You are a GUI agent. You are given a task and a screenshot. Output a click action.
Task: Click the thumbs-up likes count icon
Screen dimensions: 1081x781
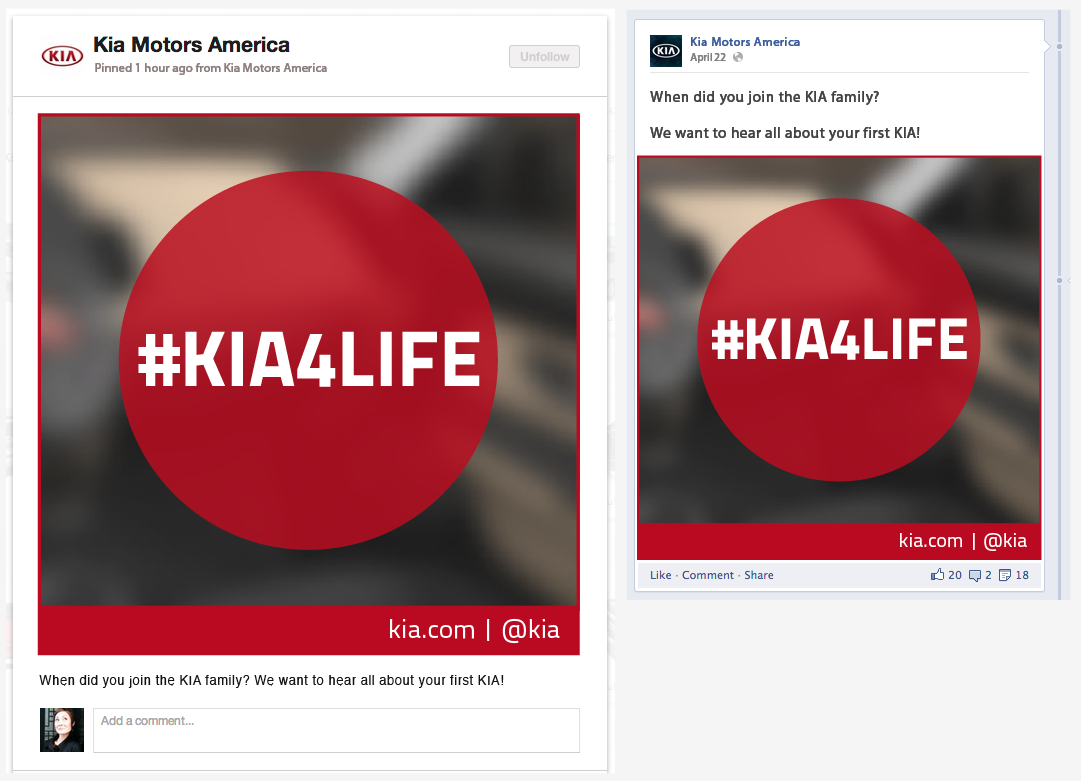[938, 574]
